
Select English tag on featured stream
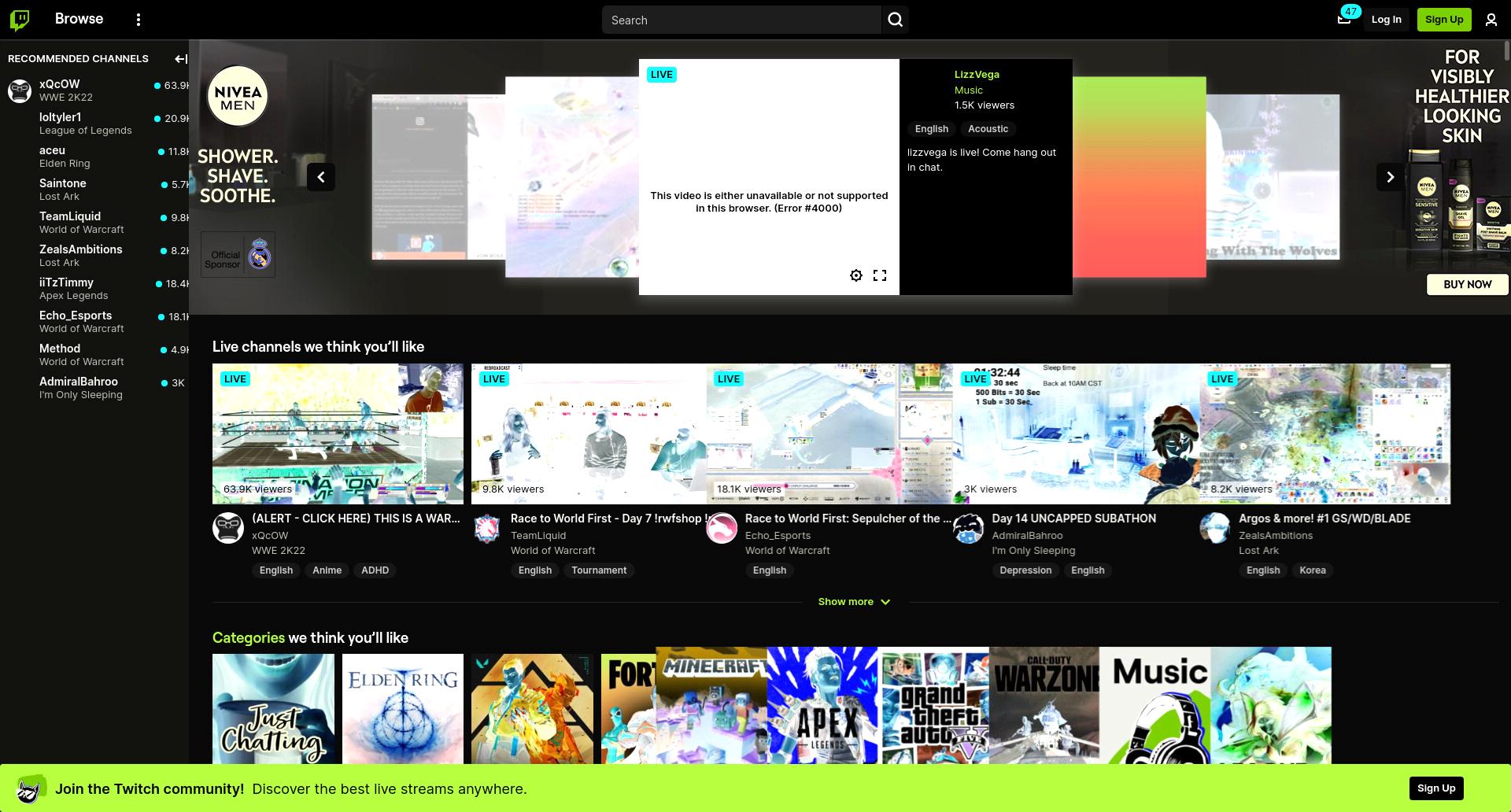coord(932,129)
